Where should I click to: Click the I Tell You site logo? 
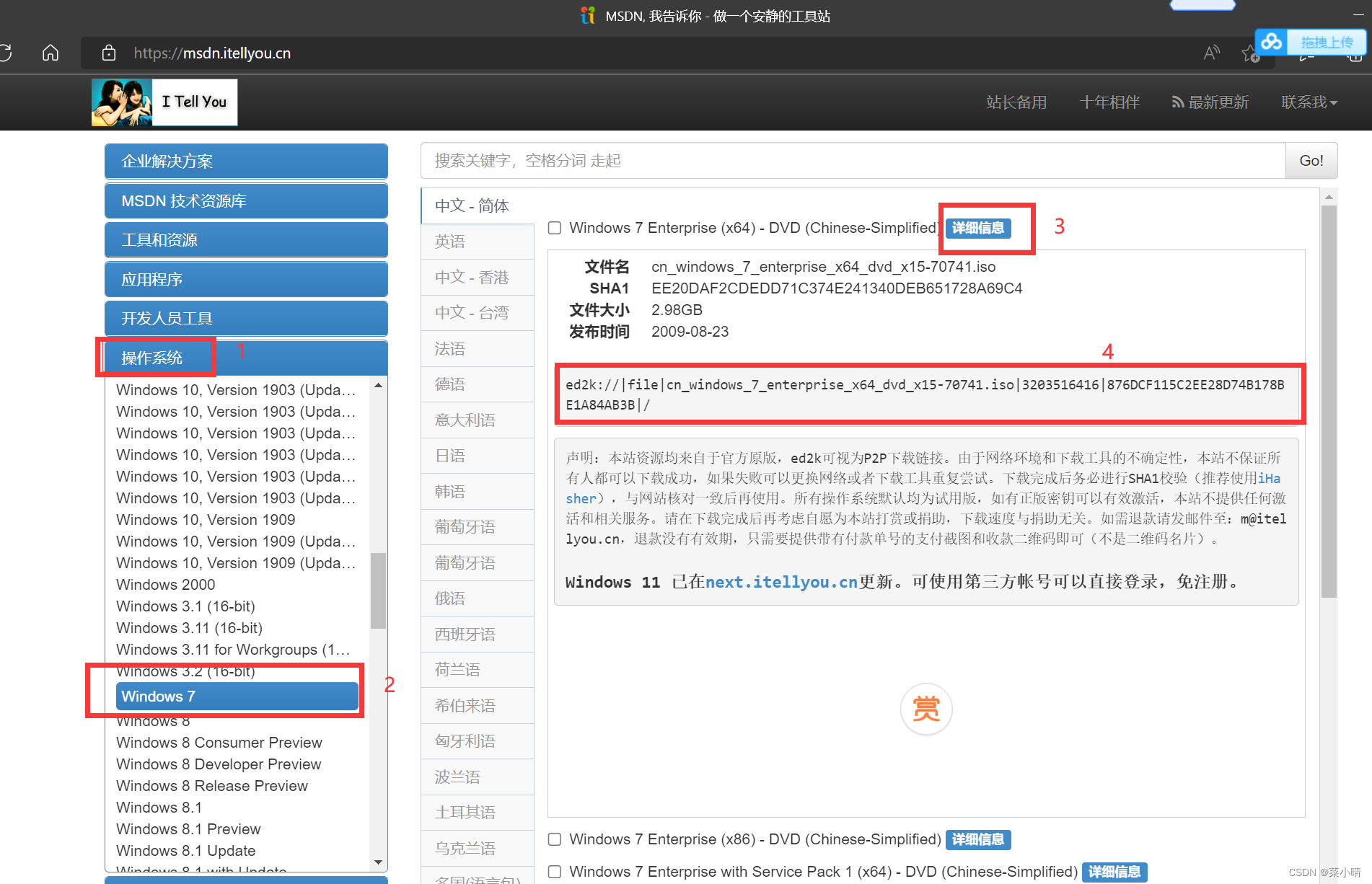pos(164,102)
